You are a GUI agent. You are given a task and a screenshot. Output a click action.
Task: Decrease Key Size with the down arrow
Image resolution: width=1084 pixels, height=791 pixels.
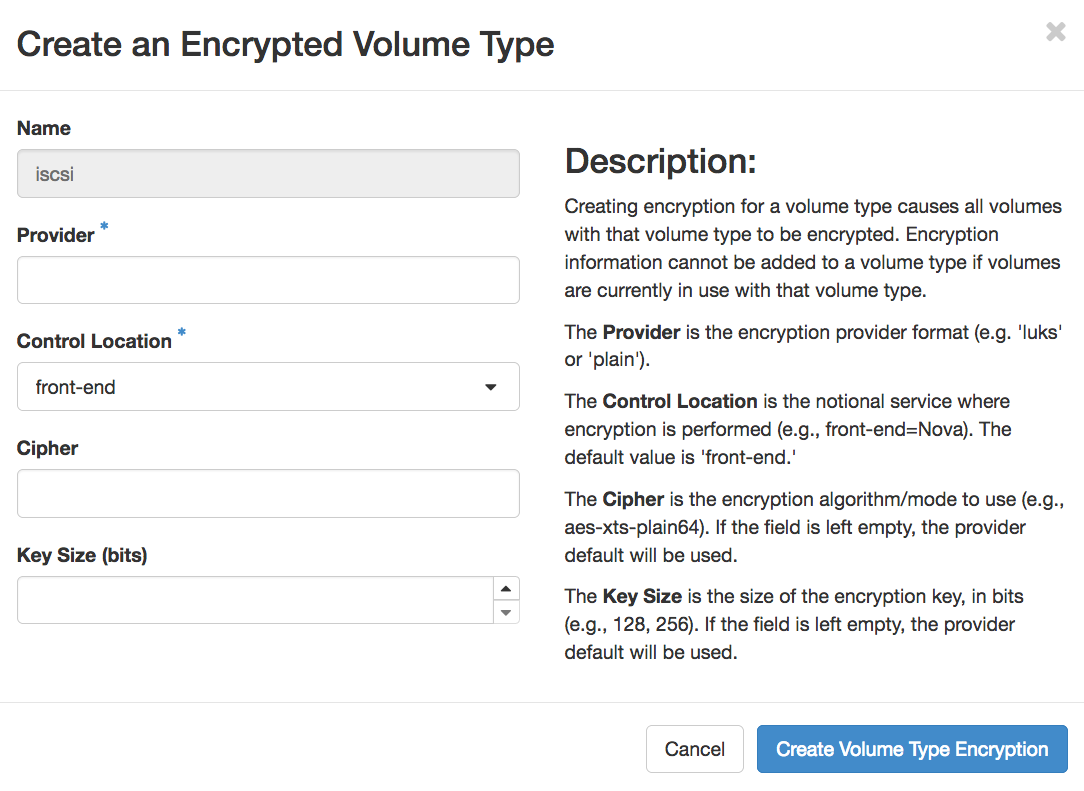[x=506, y=612]
